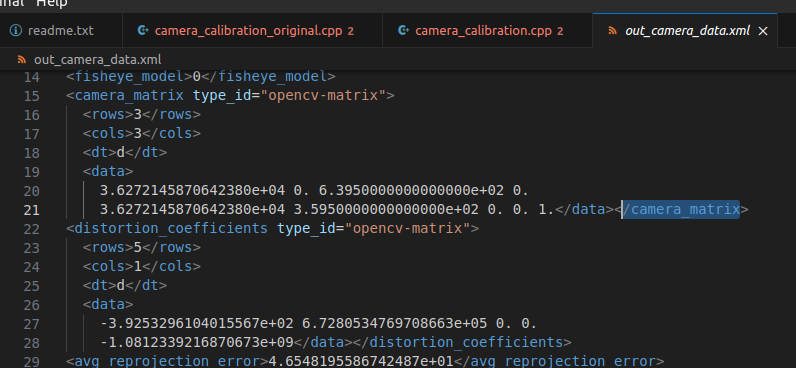Click the info icon on readme.txt tab
Image resolution: width=796 pixels, height=368 pixels.
coord(16,30)
